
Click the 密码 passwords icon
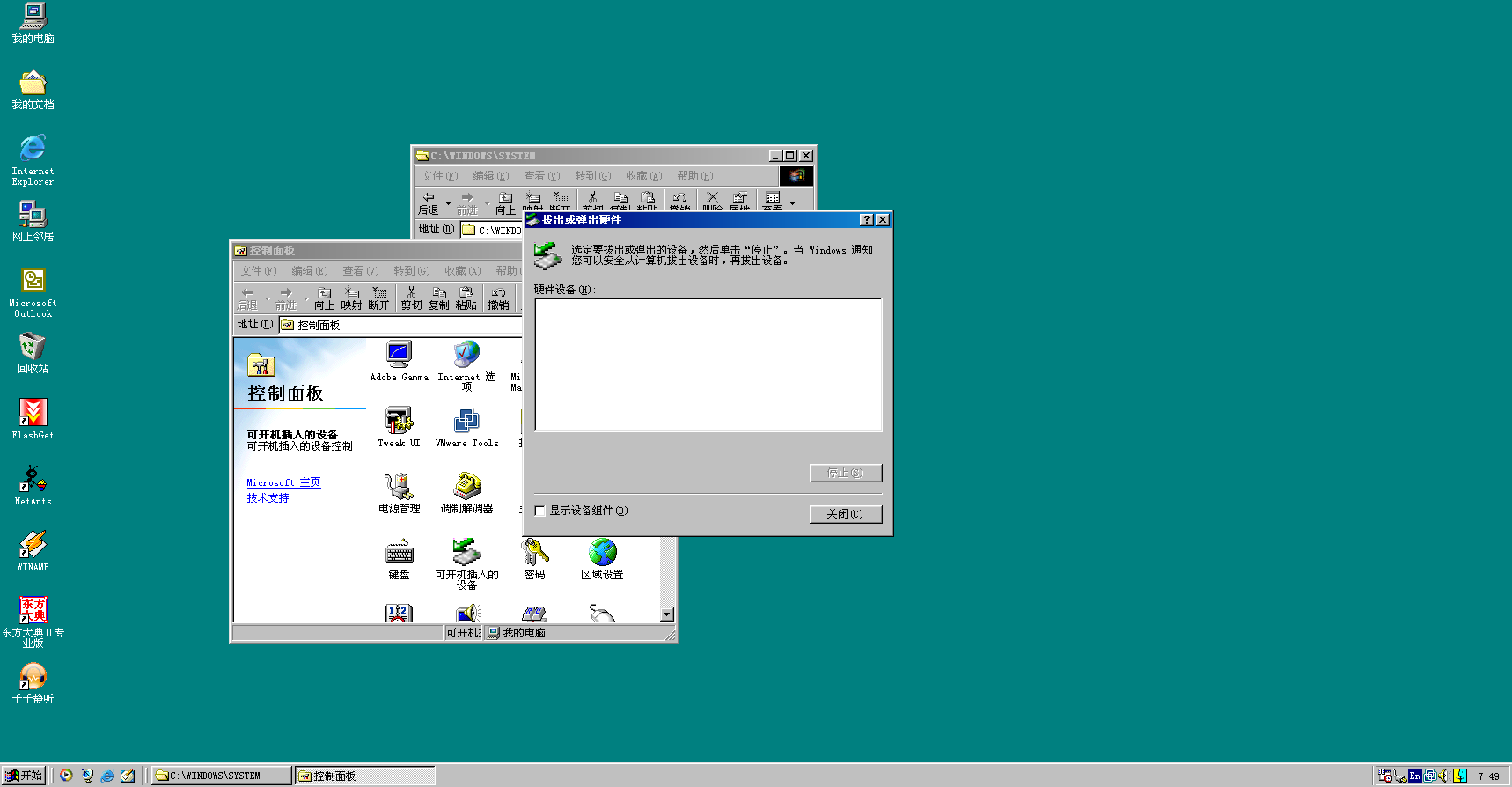coord(534,553)
